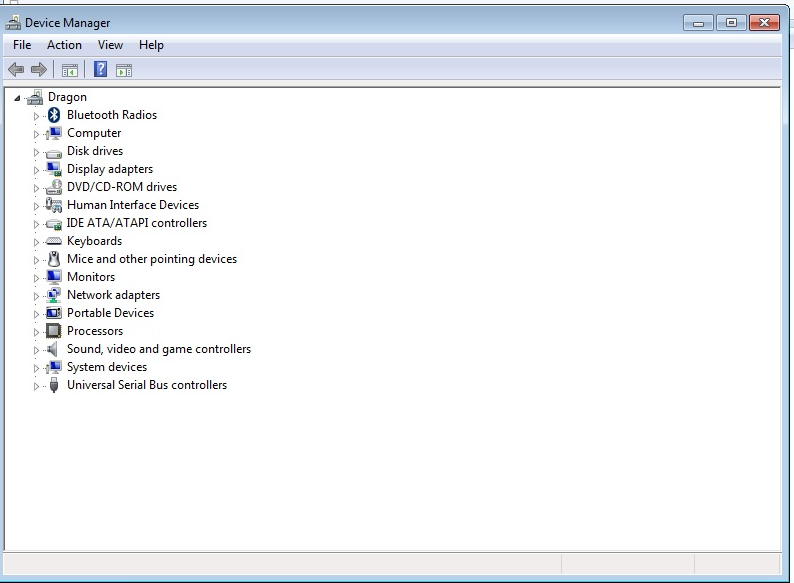Click the Bluetooth Radios icon
The width and height of the screenshot is (794, 583).
click(54, 115)
